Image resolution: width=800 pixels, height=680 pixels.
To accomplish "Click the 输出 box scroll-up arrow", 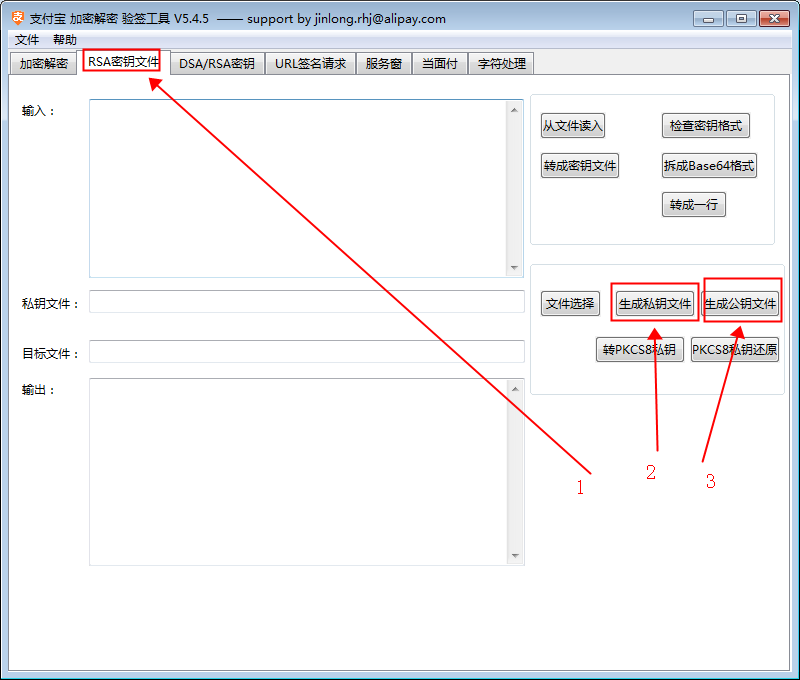I will [515, 389].
